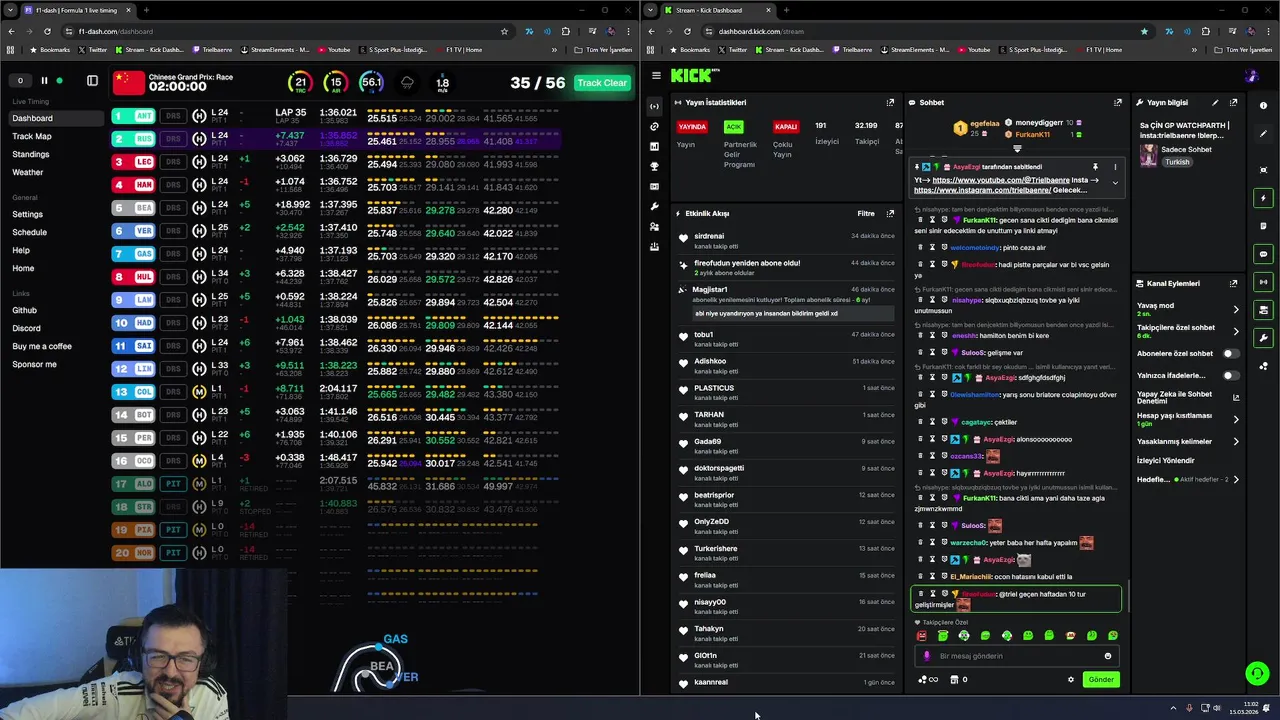Open the emoji picker in chat input
Screen dimensions: 1280x720
pyautogui.click(x=1107, y=656)
